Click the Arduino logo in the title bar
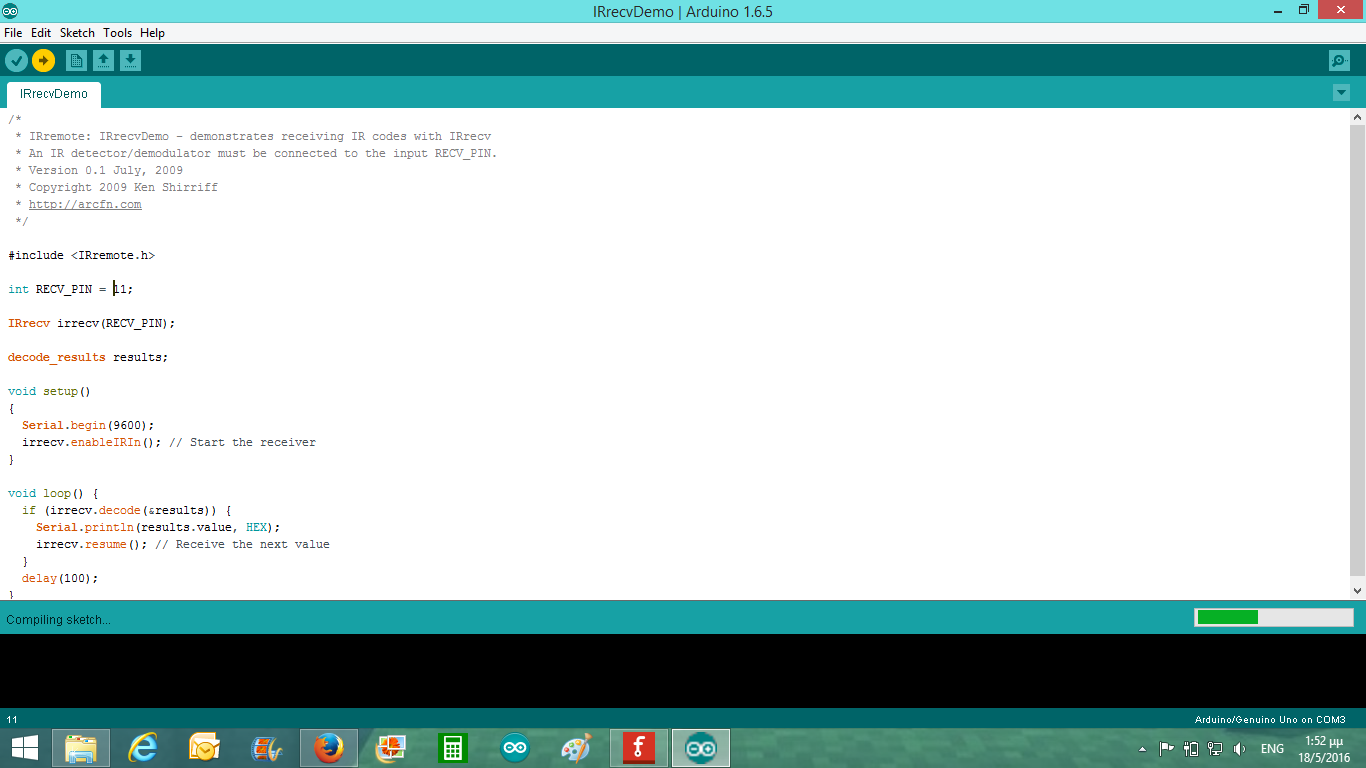Screen dimensions: 1366x768 [x=10, y=11]
